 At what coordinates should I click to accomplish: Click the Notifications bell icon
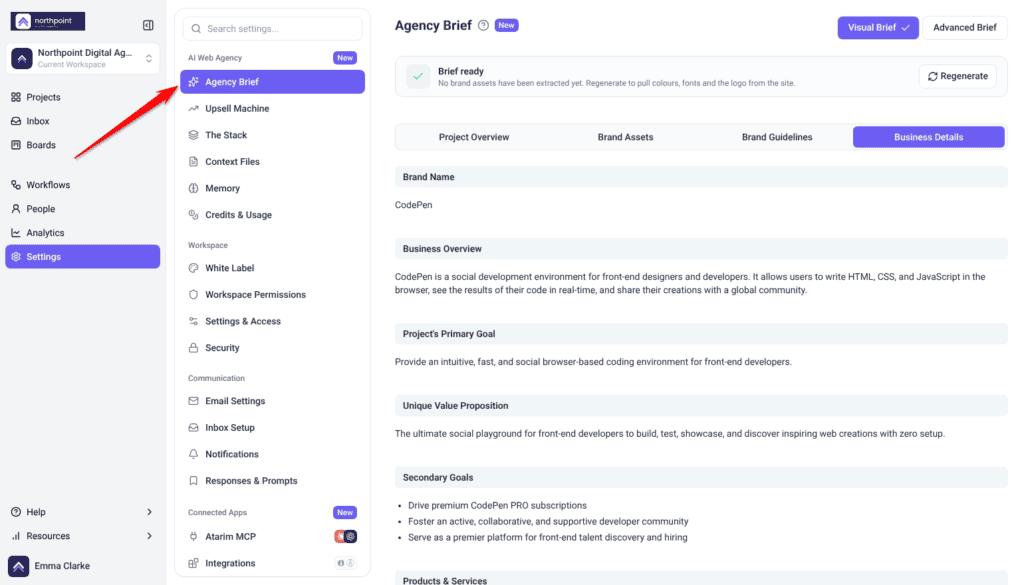click(x=193, y=454)
